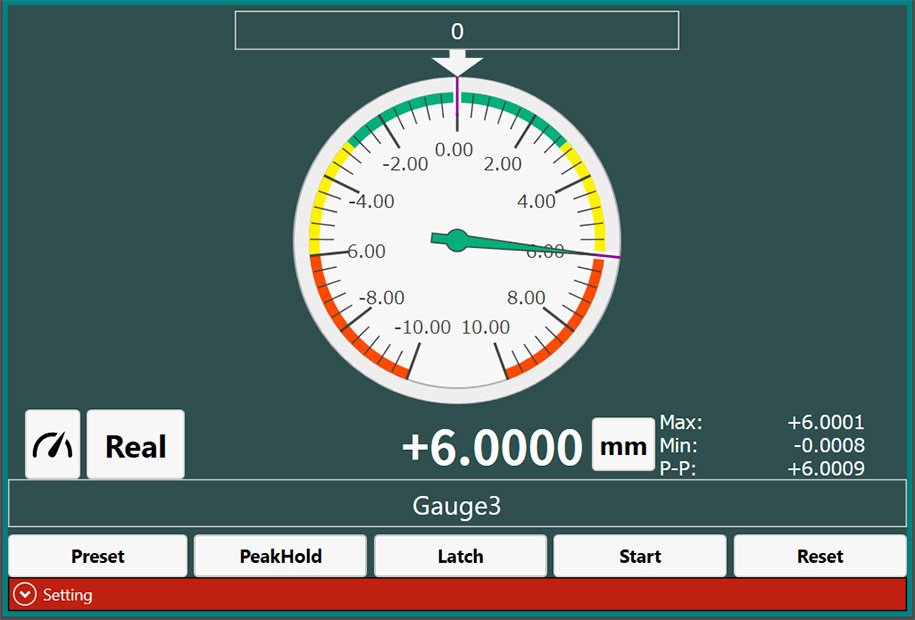Toggle the Latch function
This screenshot has width=915, height=620.
[x=459, y=555]
